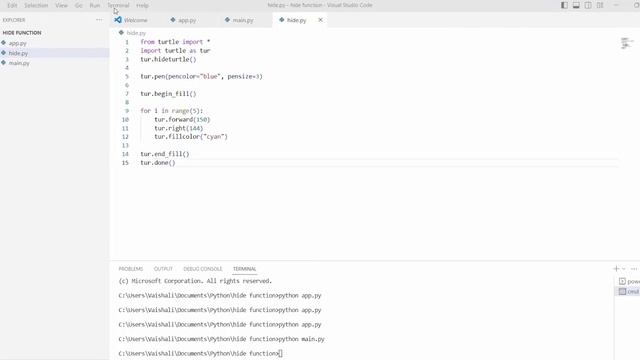Click the EXPLORER panel title
Image resolution: width=640 pixels, height=360 pixels.
click(14, 20)
